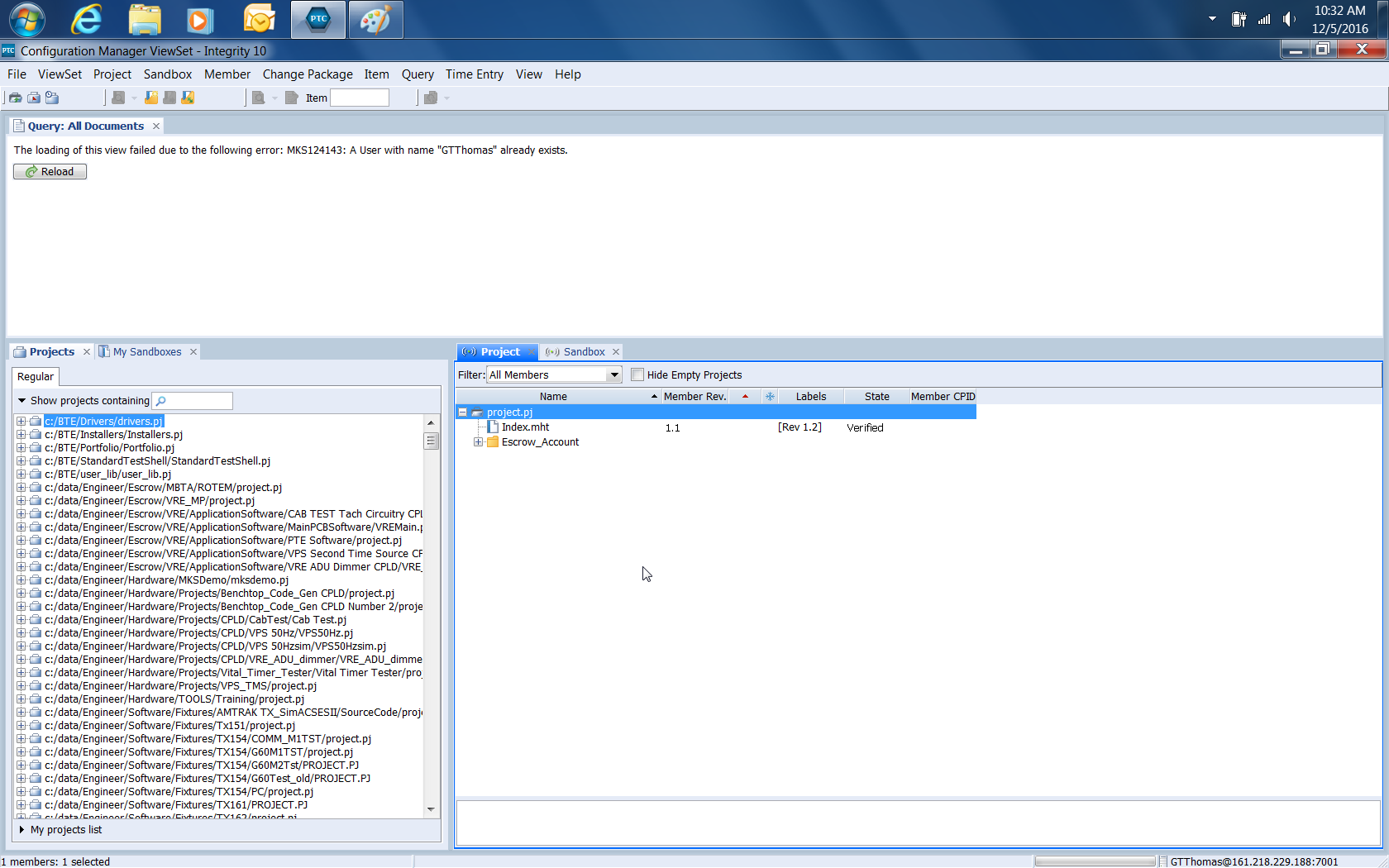This screenshot has height=868, width=1389.
Task: Click the projects list scroll-down arrow
Action: pyautogui.click(x=431, y=809)
